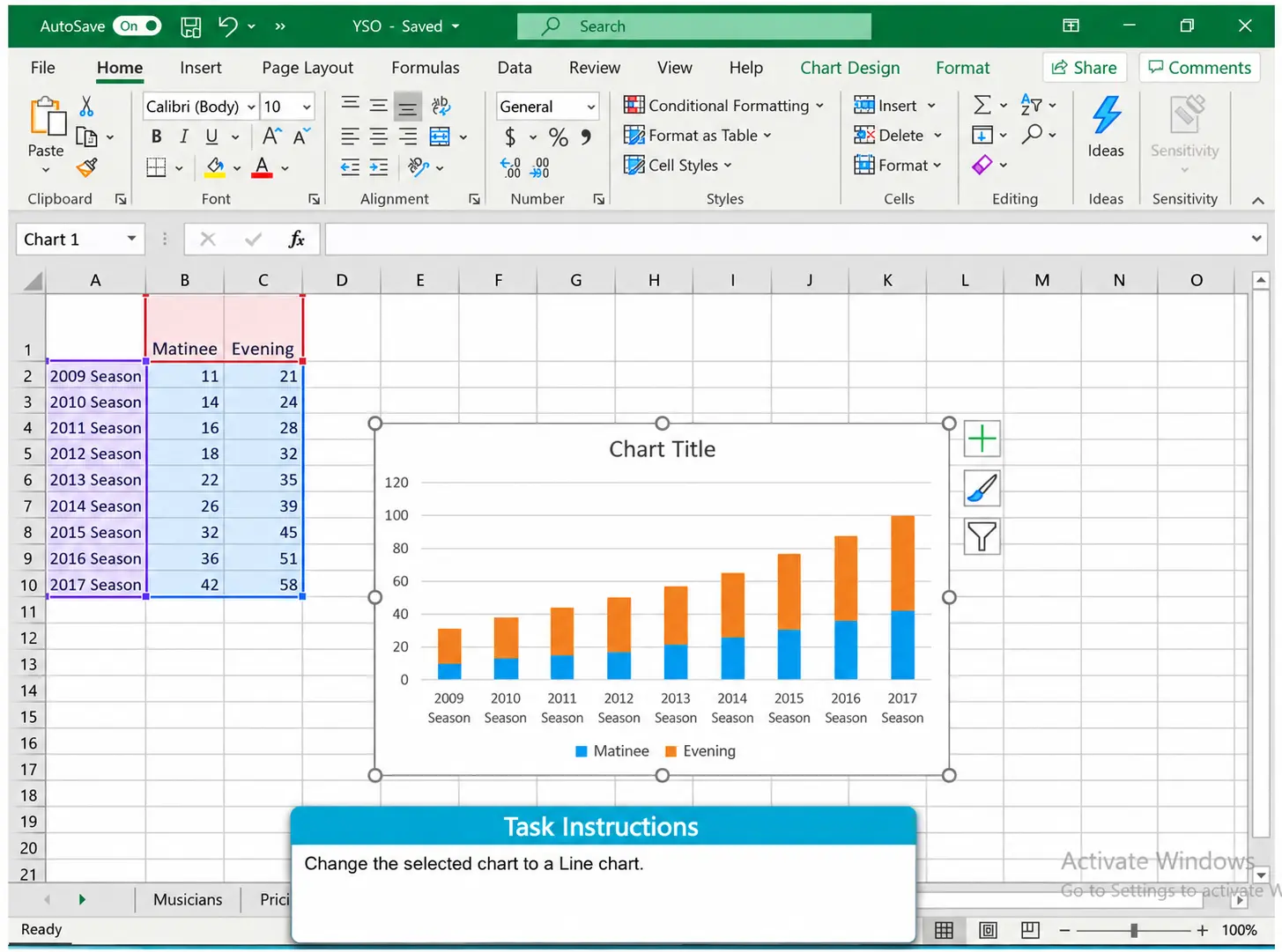Open the font size dropdown
This screenshot has width=1282, height=952.
[307, 107]
